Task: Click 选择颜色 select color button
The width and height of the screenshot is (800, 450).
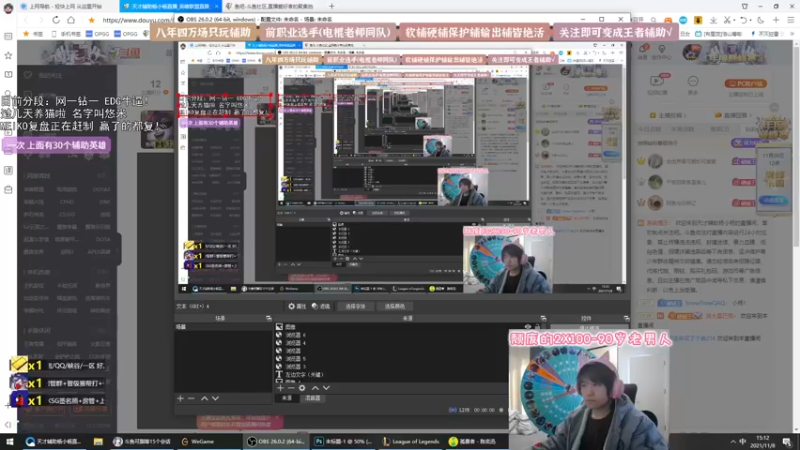Action: coord(394,306)
